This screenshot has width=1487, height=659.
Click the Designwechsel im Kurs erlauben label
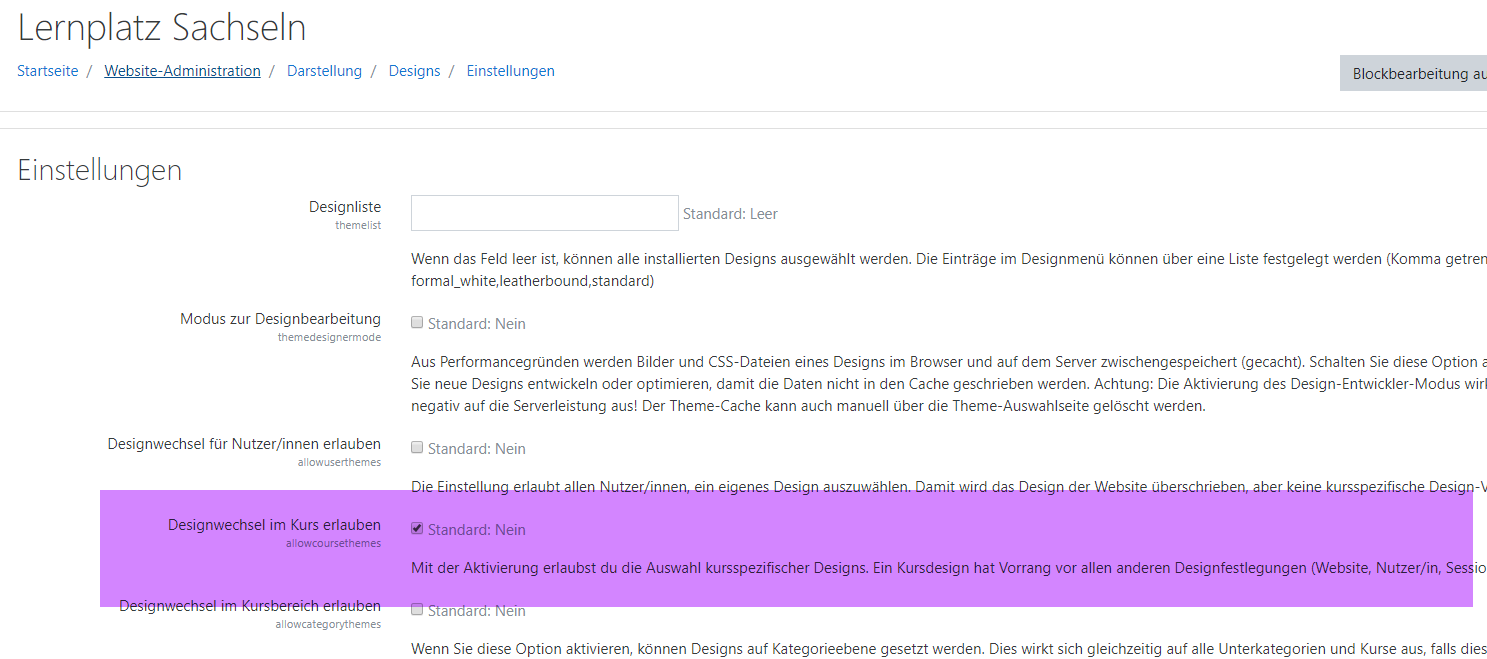coord(274,525)
